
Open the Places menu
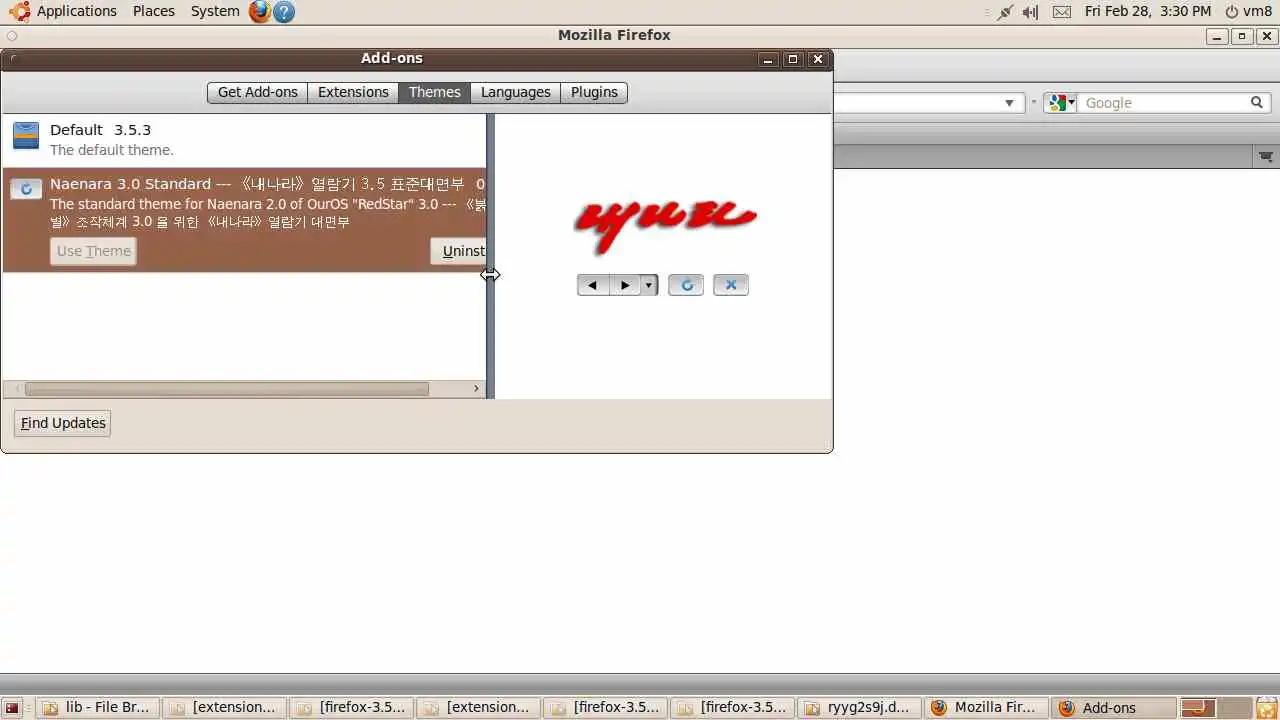pyautogui.click(x=154, y=11)
